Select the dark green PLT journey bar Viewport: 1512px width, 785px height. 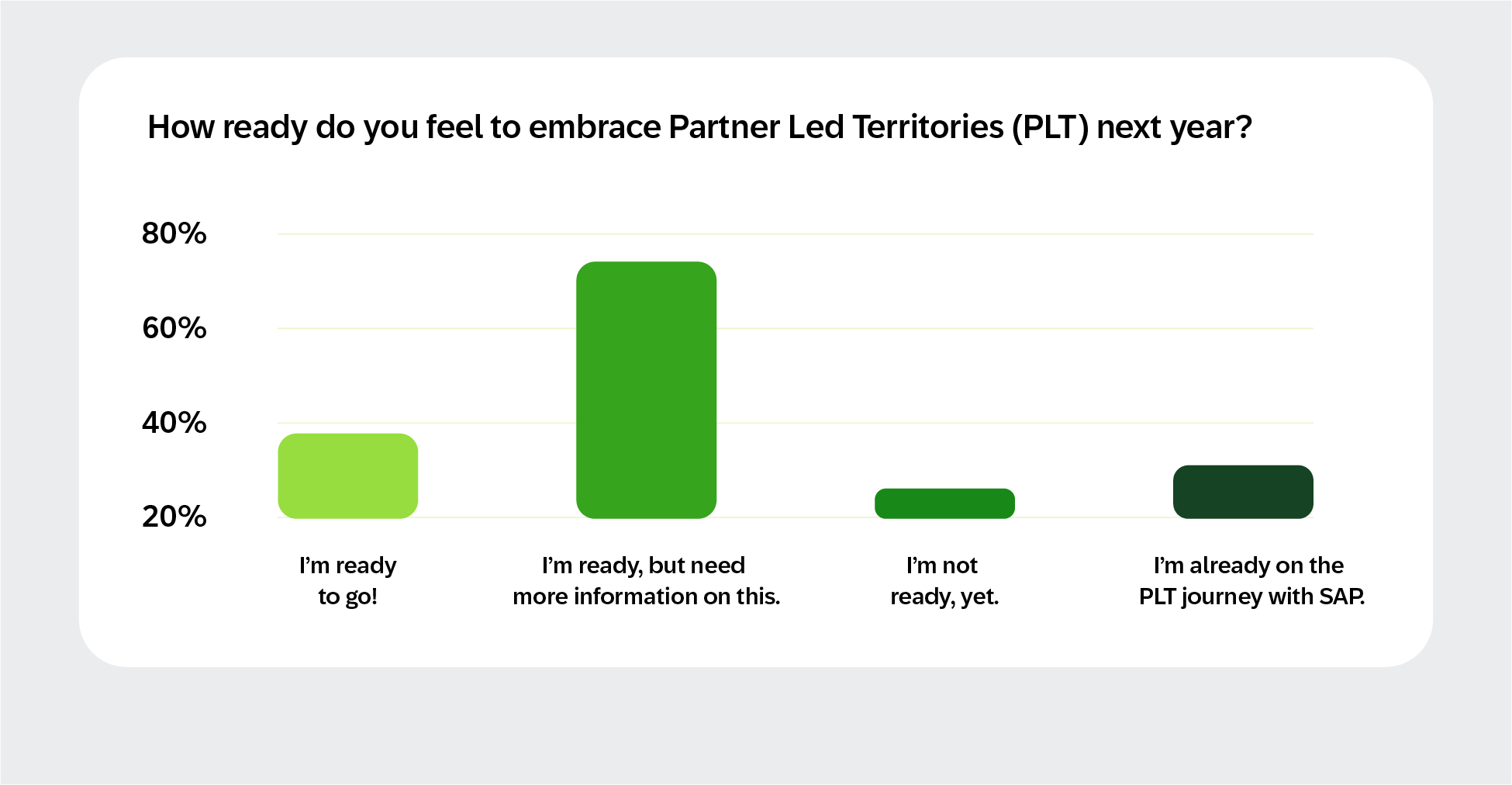tap(1243, 492)
